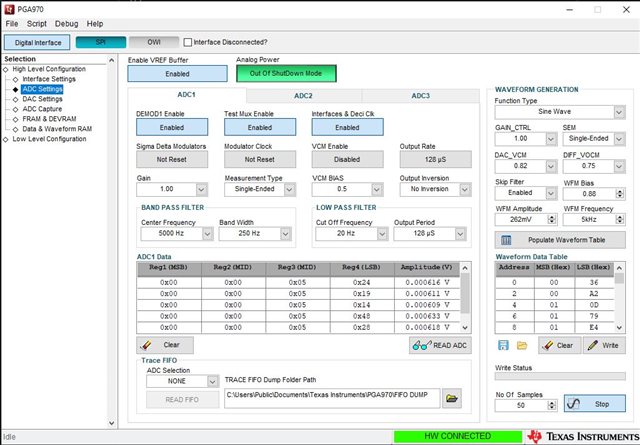Toggle VCM Enable Disabled button
The image size is (640, 445).
click(347, 159)
